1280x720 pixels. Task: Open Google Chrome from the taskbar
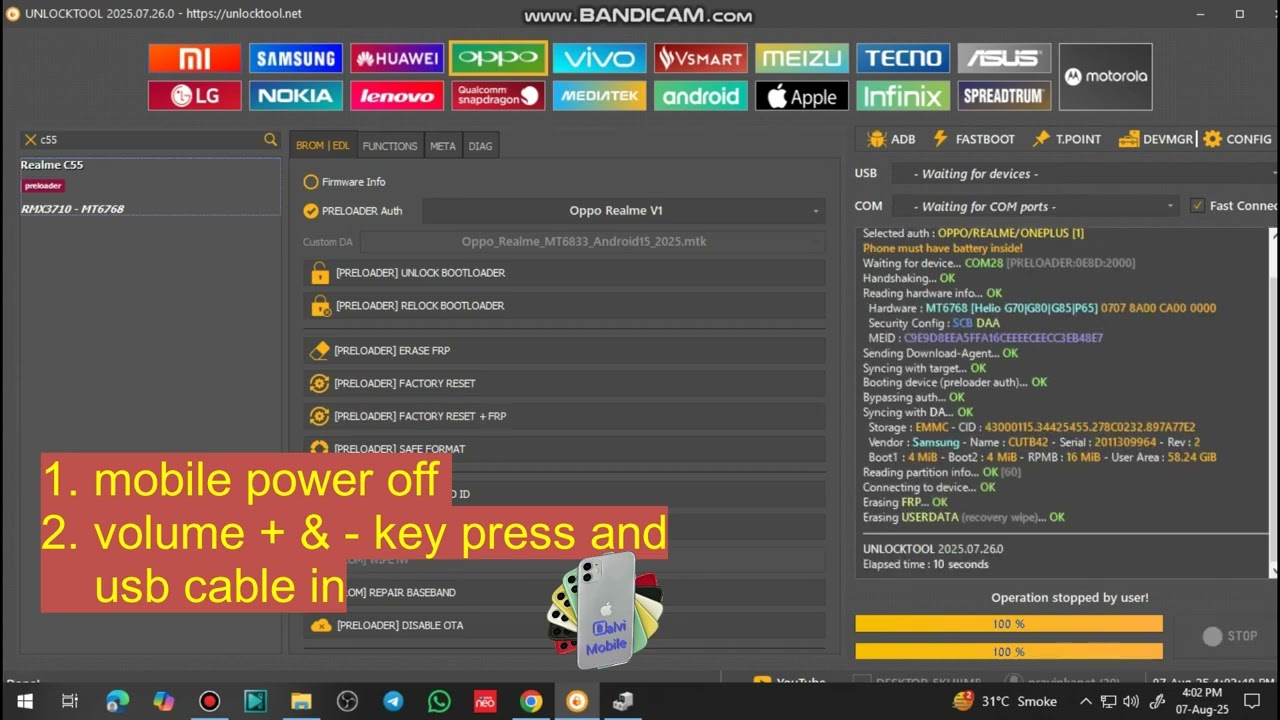pyautogui.click(x=531, y=701)
